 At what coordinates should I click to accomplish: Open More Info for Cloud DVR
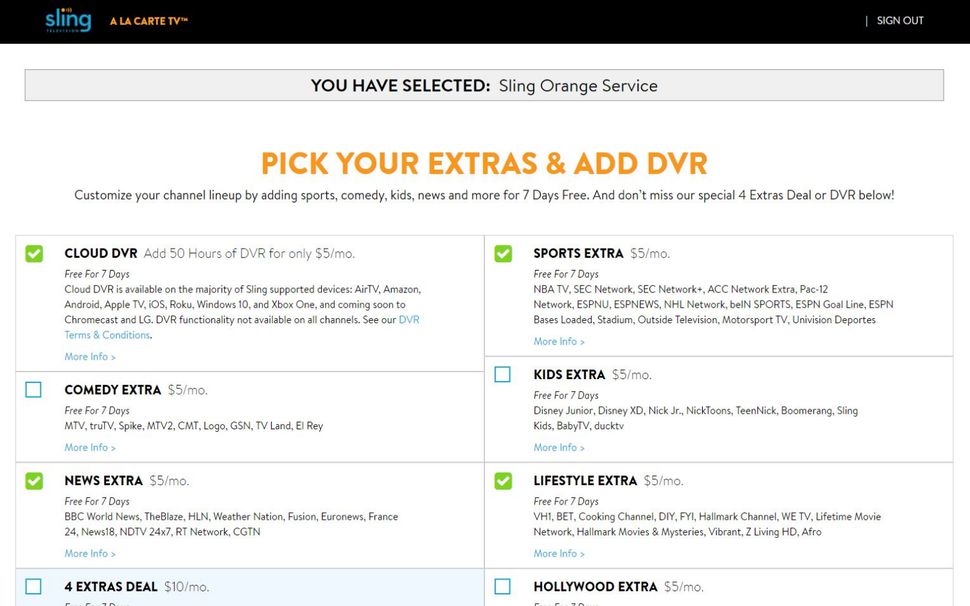coord(90,357)
